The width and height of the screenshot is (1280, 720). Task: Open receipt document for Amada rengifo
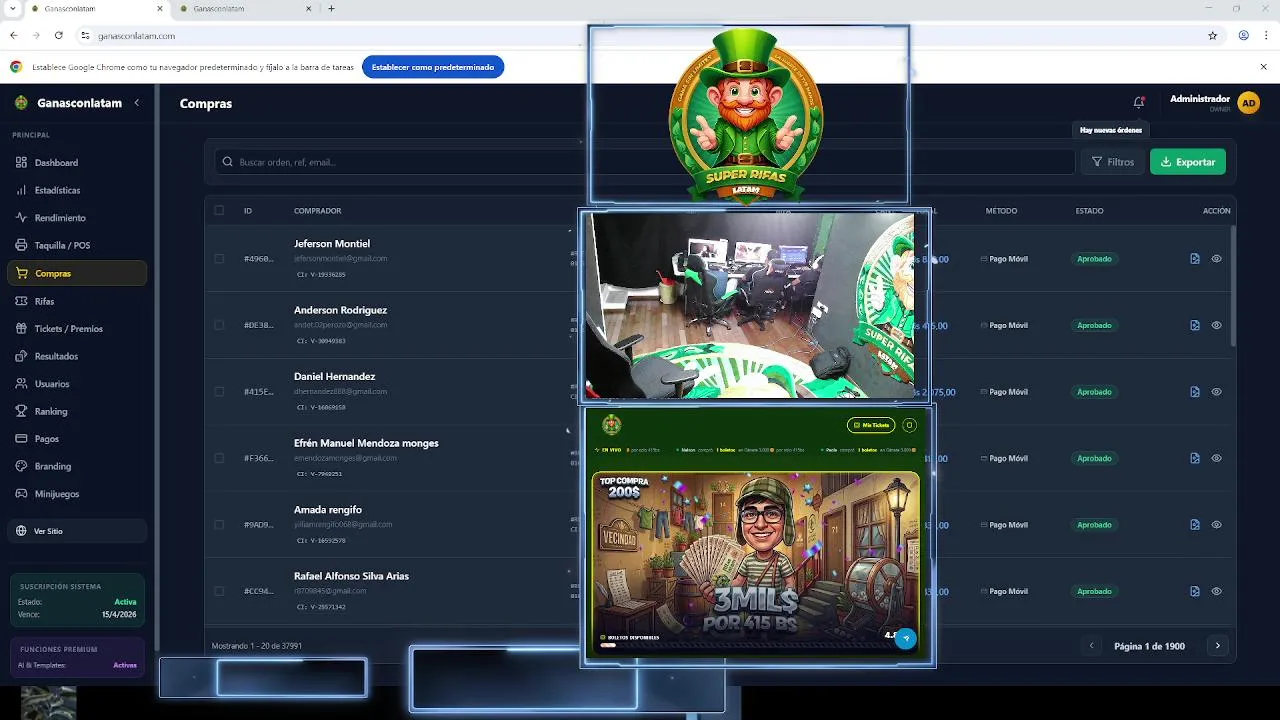(1195, 525)
